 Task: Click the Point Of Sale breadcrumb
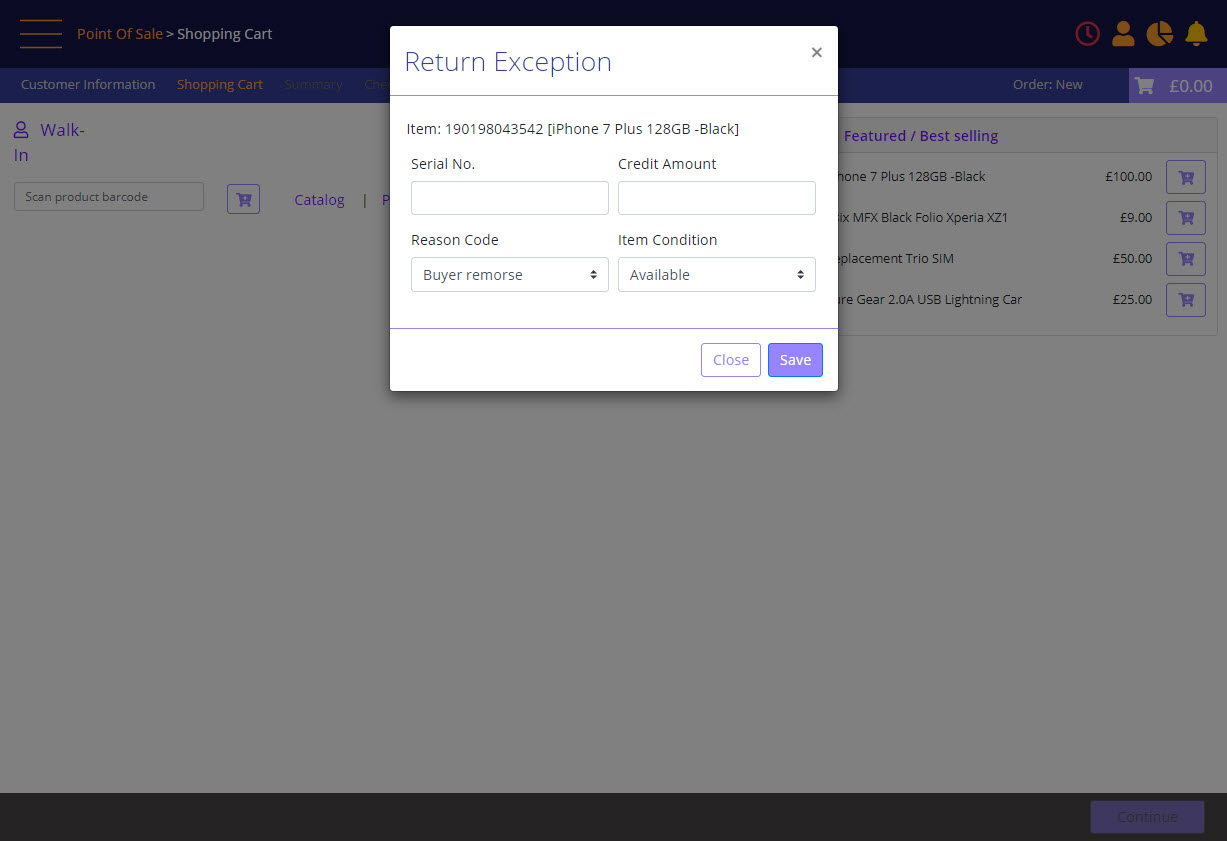pos(120,34)
